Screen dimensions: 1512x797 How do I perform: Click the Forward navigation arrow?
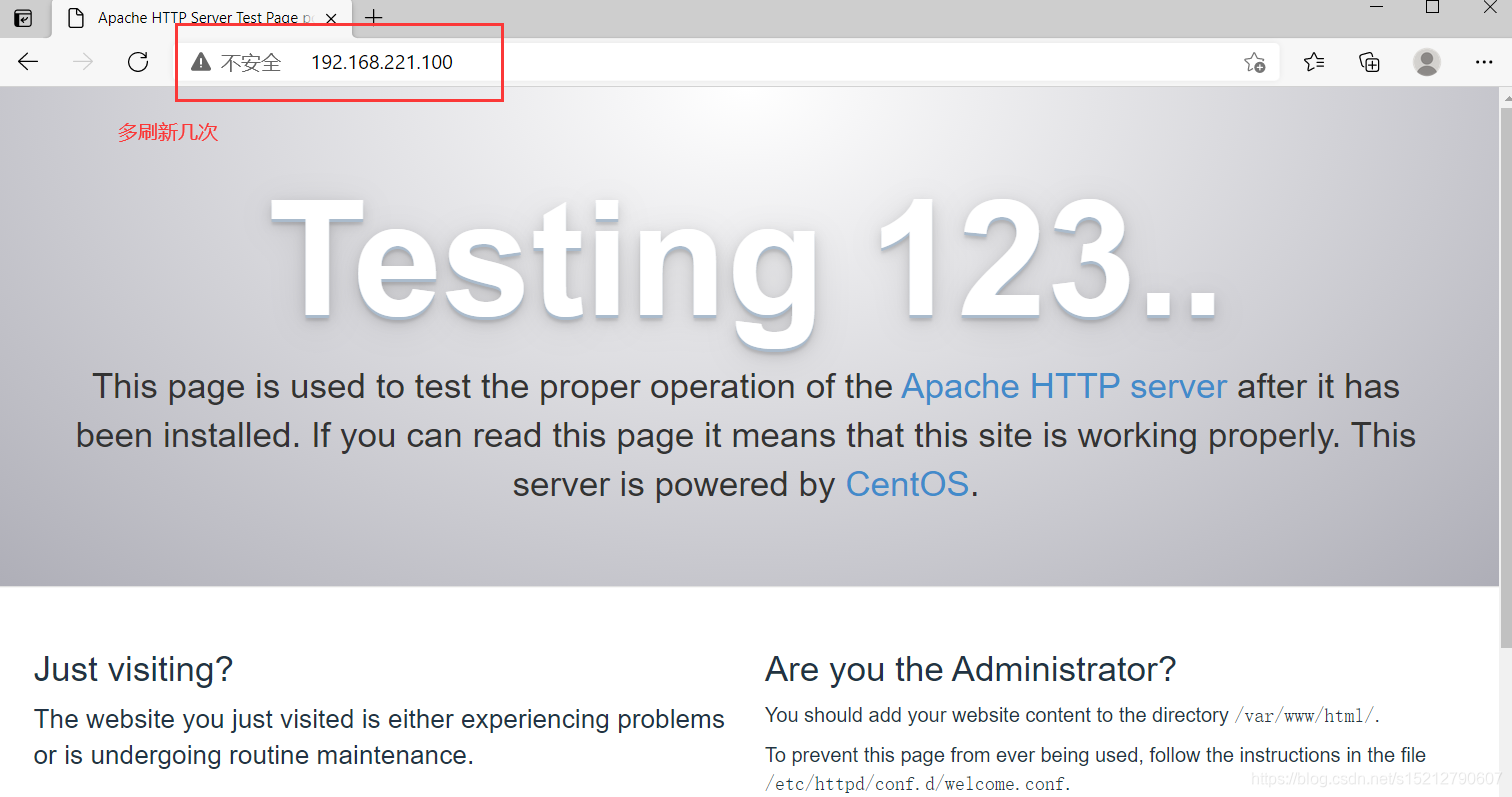pyautogui.click(x=83, y=62)
